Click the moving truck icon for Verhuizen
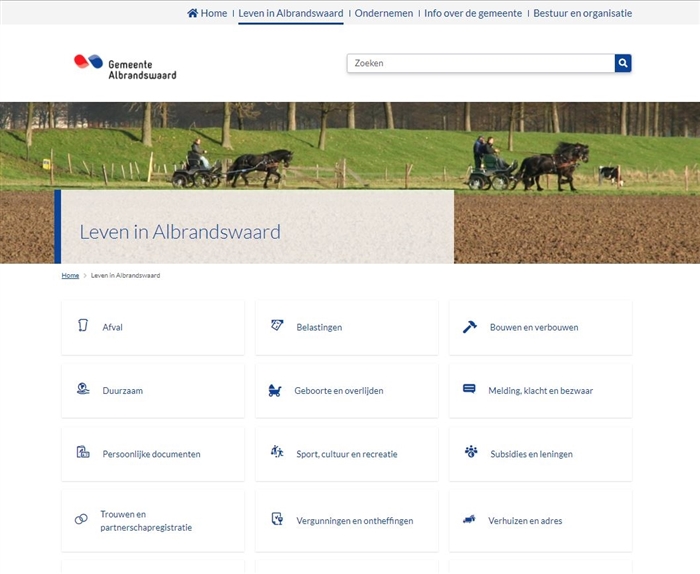 pos(469,520)
